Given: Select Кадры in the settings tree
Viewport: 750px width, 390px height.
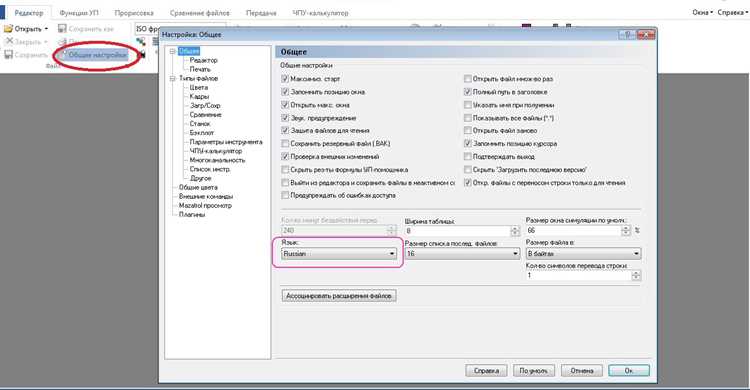Looking at the screenshot, I should (x=199, y=97).
